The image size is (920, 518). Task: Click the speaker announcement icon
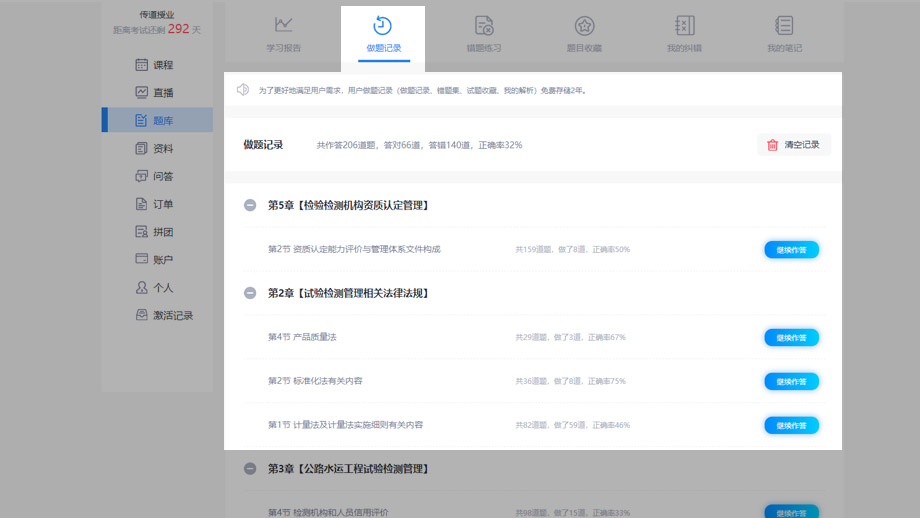pyautogui.click(x=242, y=90)
